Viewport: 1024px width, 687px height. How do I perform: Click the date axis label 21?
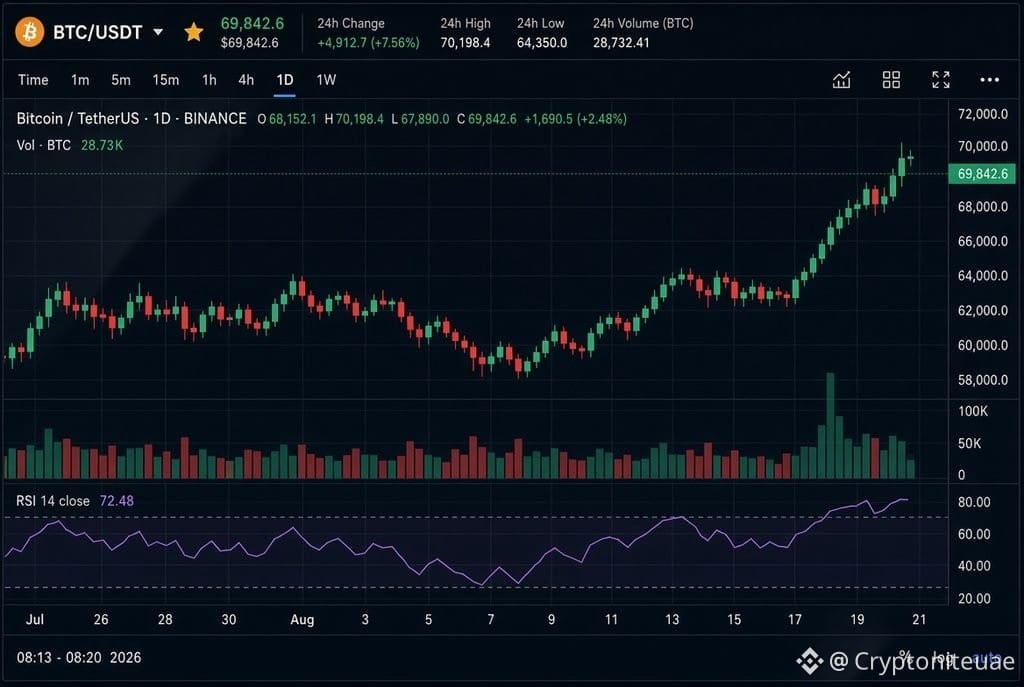click(919, 619)
